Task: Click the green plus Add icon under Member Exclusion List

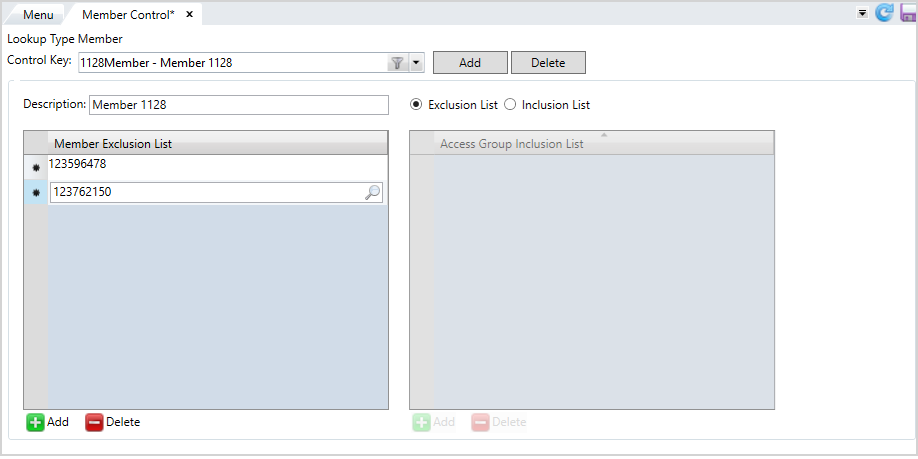Action: pos(36,422)
